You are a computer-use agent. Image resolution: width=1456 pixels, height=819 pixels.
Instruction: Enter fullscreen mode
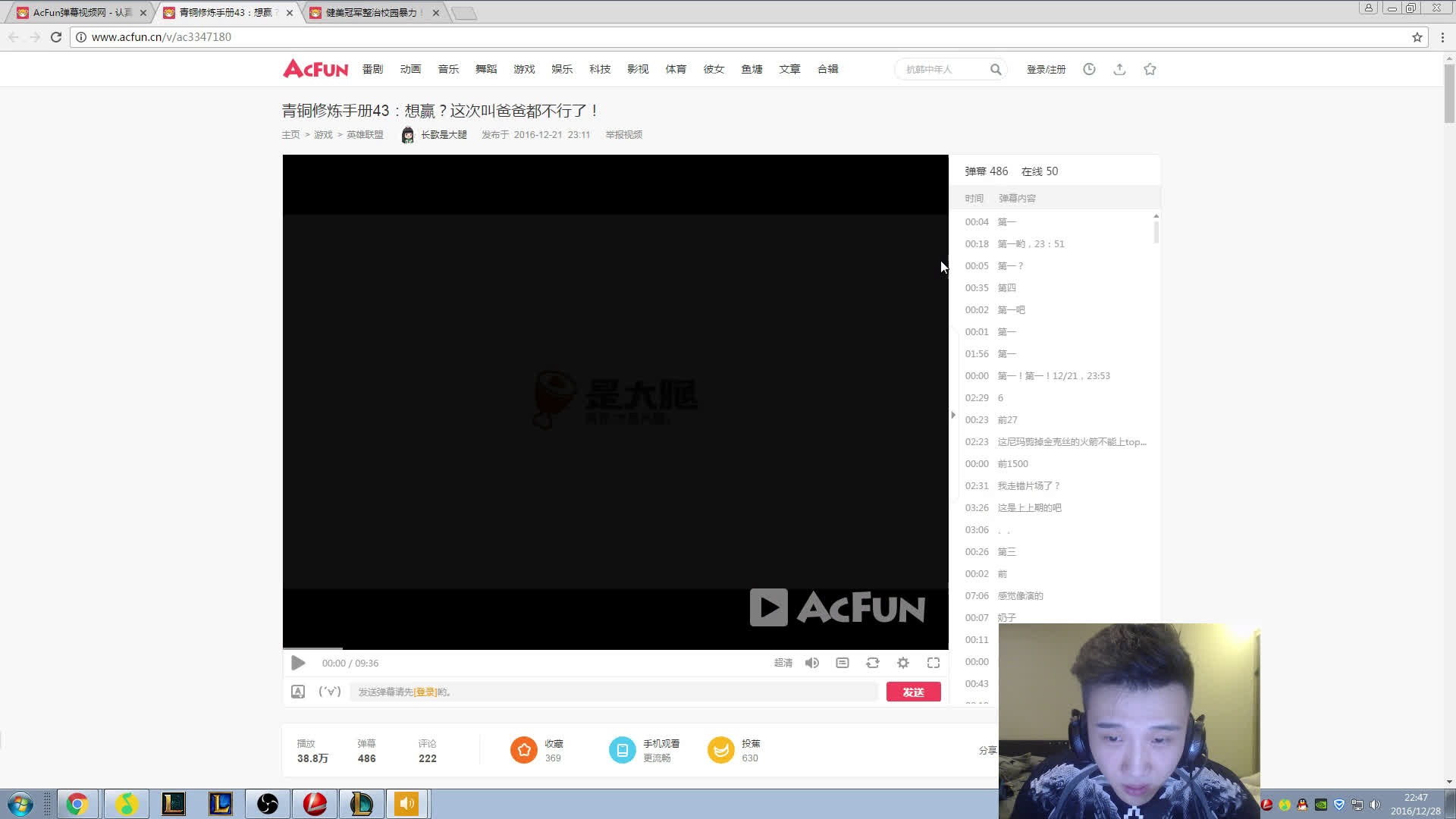click(934, 663)
